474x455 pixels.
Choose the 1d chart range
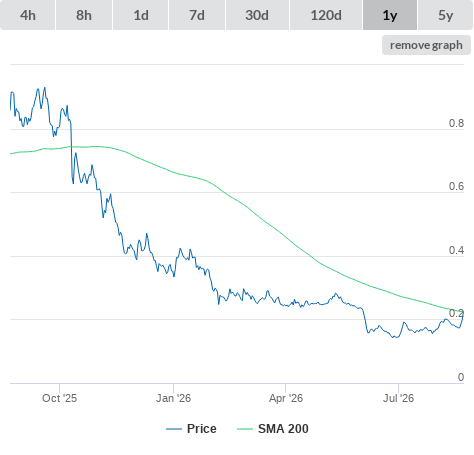(x=141, y=15)
